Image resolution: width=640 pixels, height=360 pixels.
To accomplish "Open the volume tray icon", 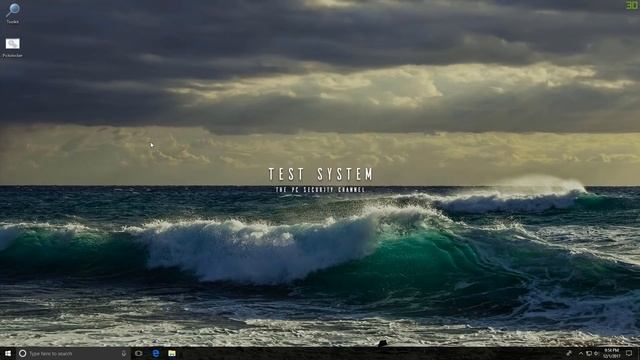I will [596, 353].
